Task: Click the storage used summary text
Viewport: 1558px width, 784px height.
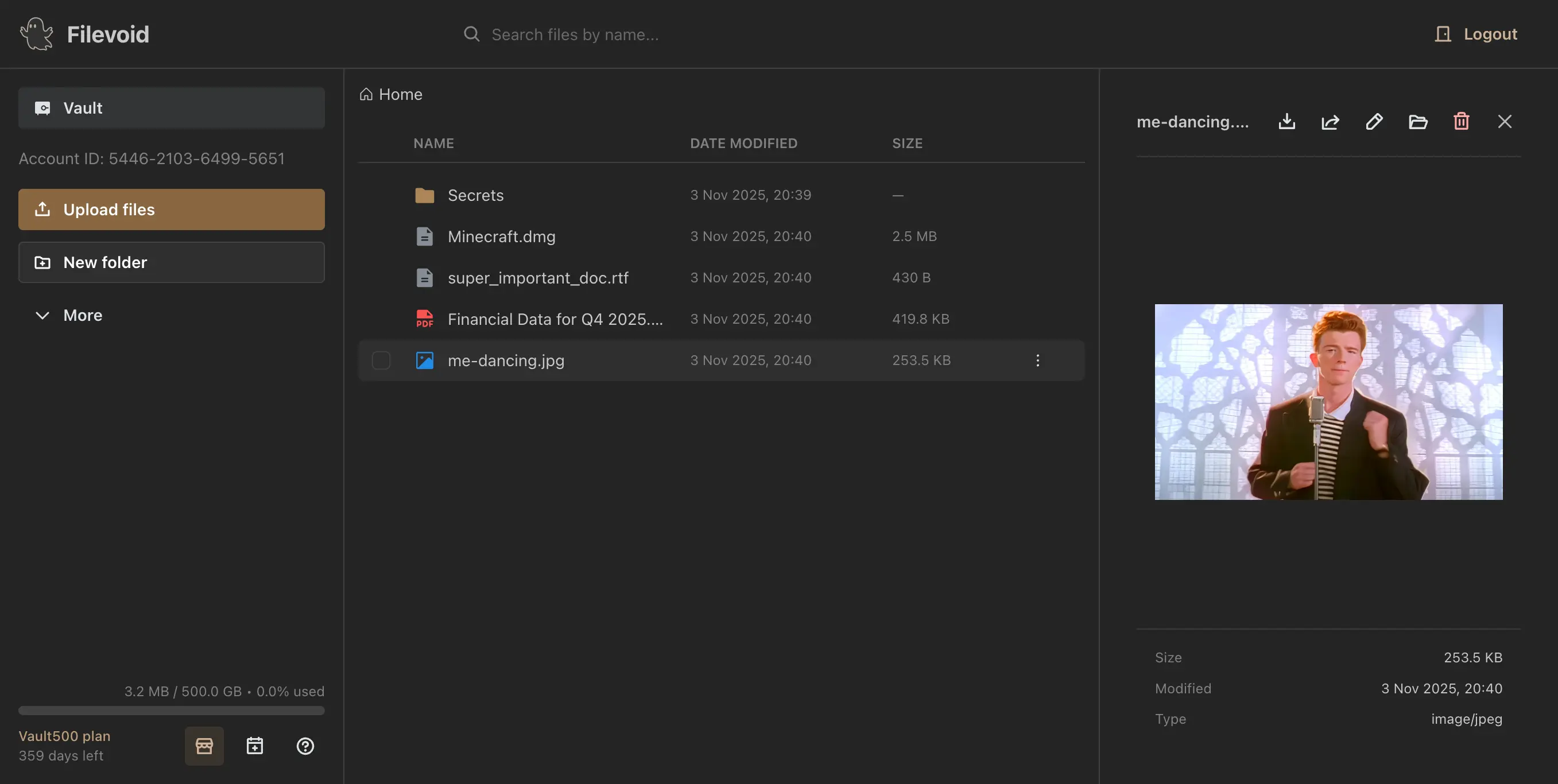Action: click(224, 691)
